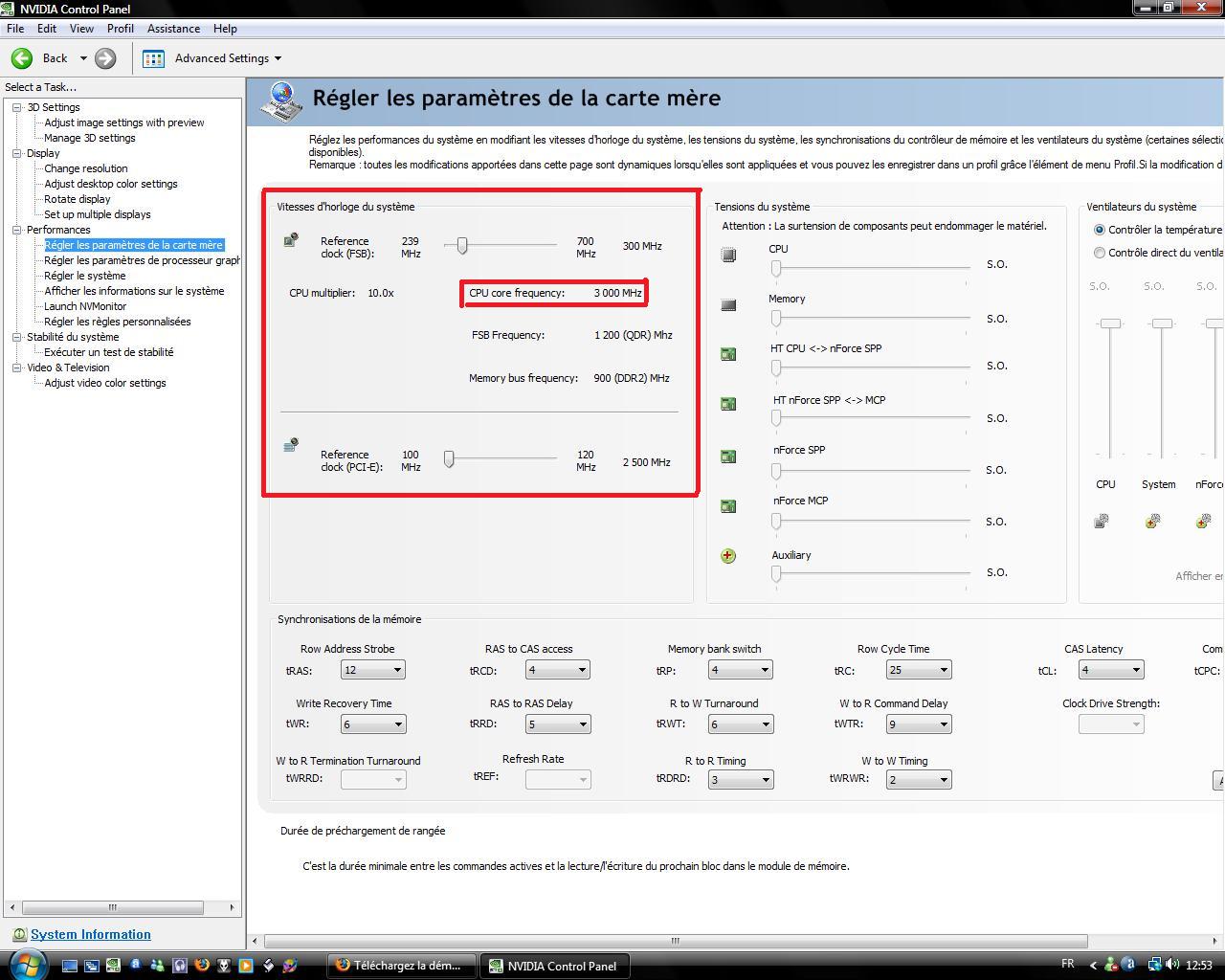Open the System Information link

tap(91, 935)
